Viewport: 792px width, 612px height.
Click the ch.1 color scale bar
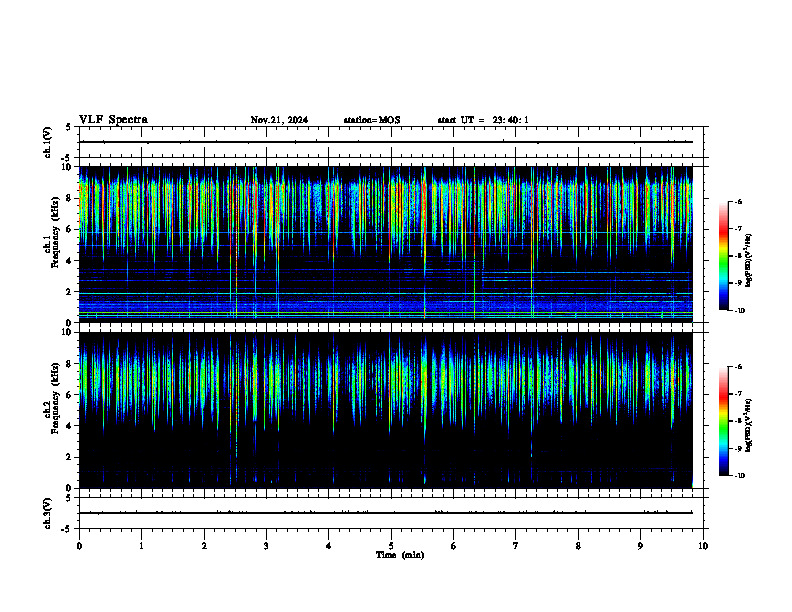pyautogui.click(x=723, y=256)
